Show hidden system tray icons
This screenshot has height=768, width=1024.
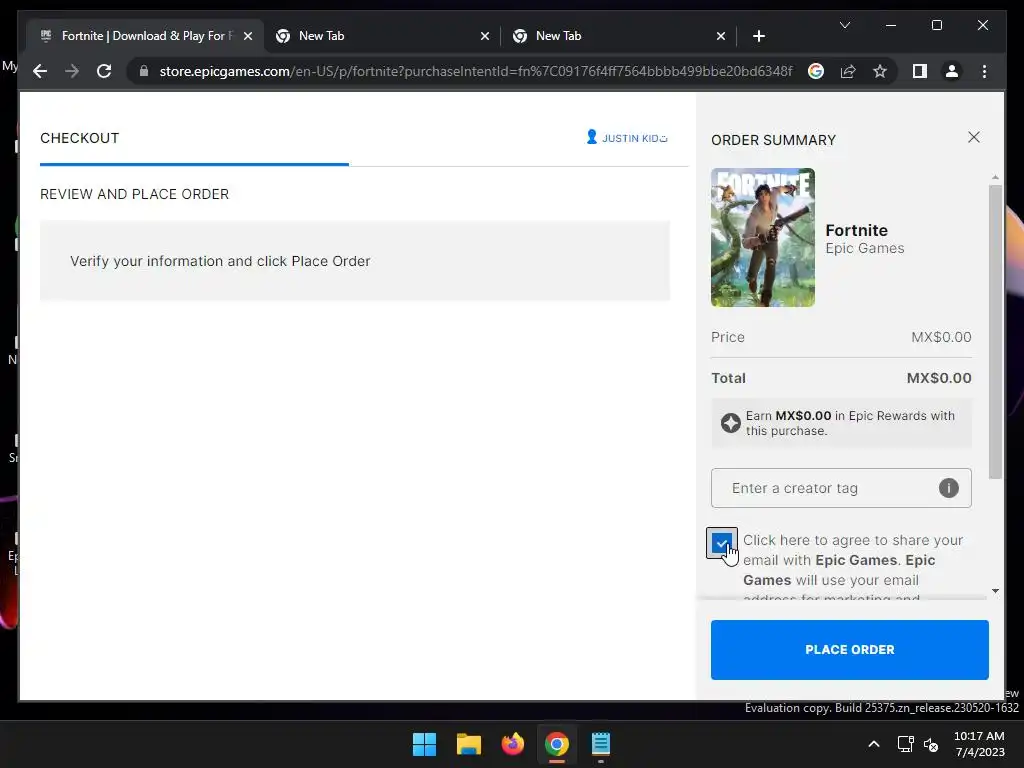873,744
